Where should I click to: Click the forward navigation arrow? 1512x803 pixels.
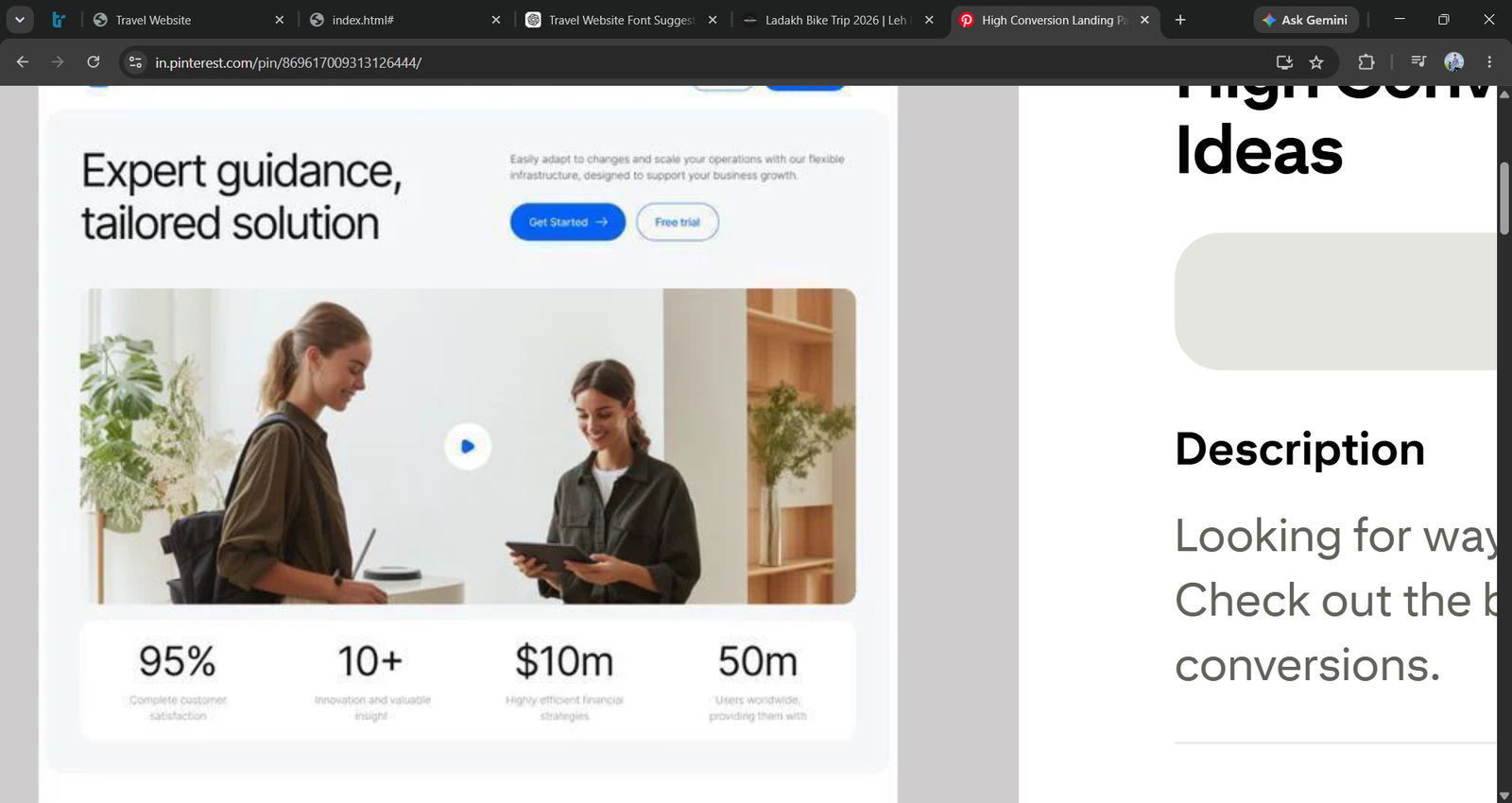click(x=58, y=62)
